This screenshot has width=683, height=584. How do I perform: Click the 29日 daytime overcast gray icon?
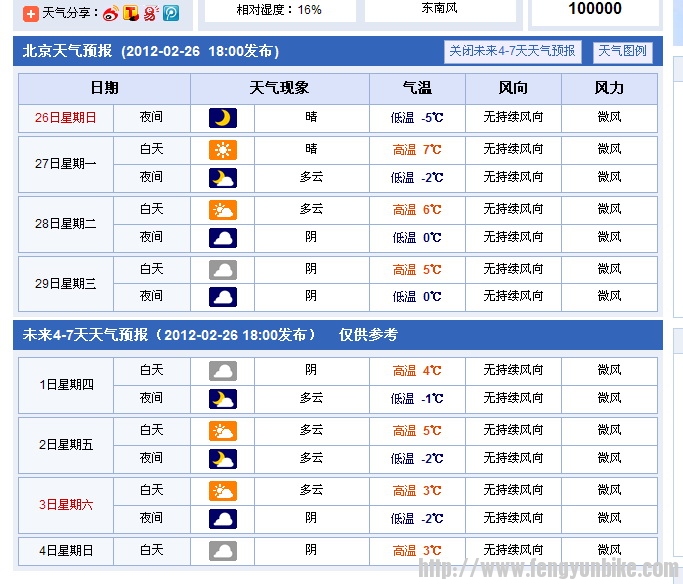(223, 270)
